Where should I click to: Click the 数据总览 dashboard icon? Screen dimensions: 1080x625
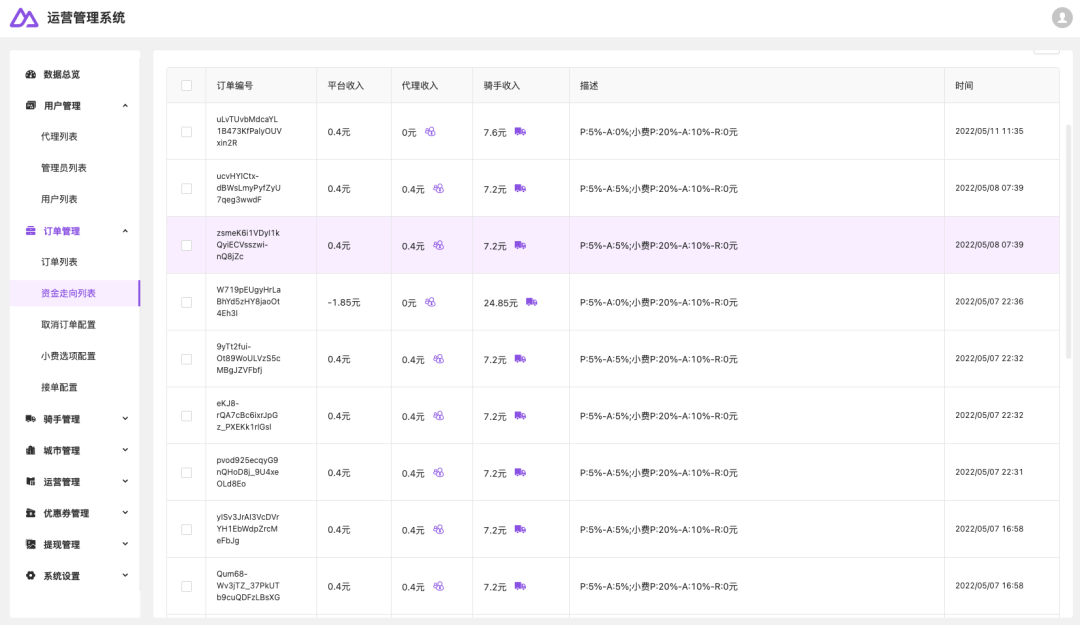click(31, 75)
